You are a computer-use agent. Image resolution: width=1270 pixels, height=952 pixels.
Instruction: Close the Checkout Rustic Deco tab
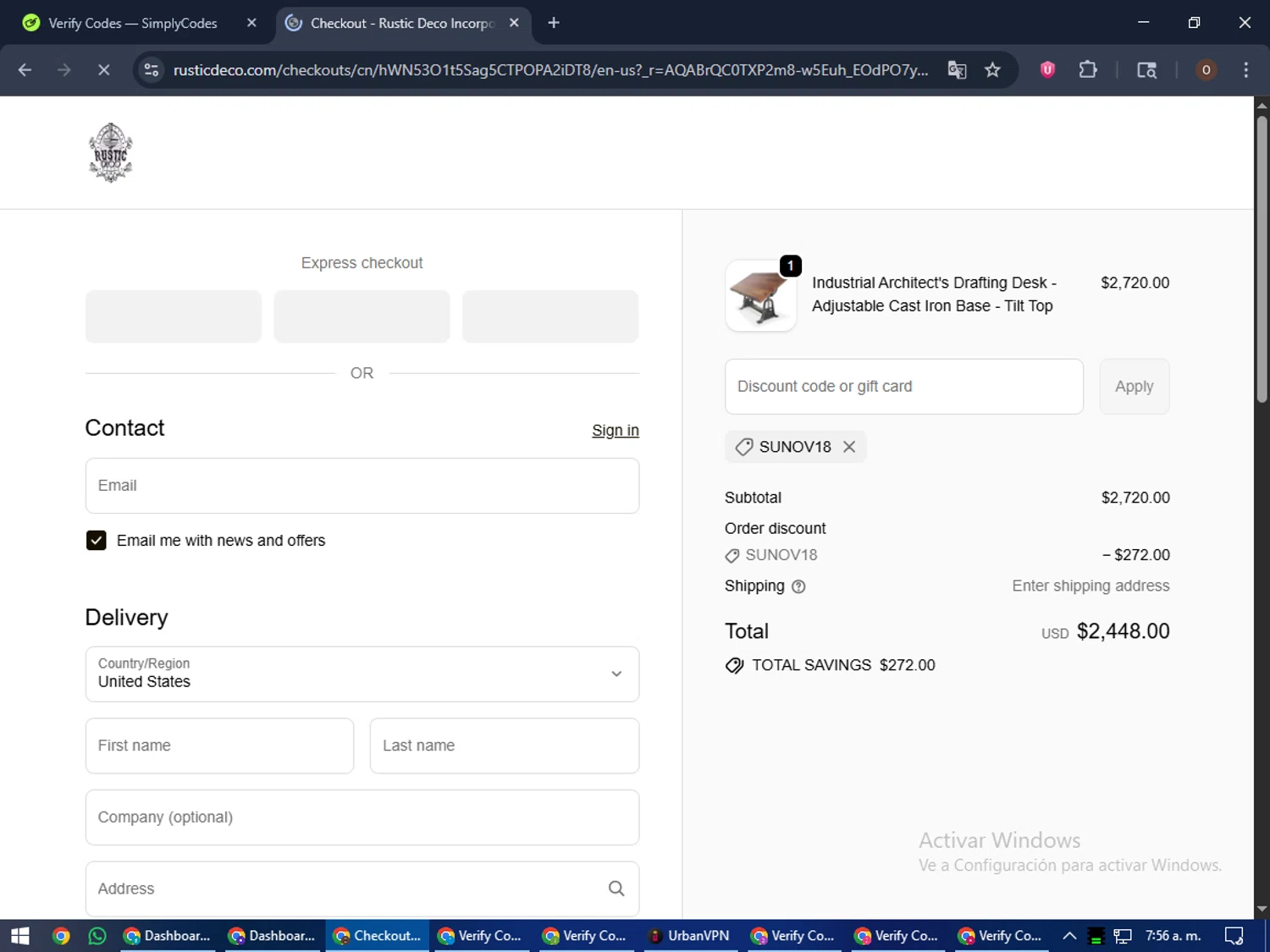(514, 23)
